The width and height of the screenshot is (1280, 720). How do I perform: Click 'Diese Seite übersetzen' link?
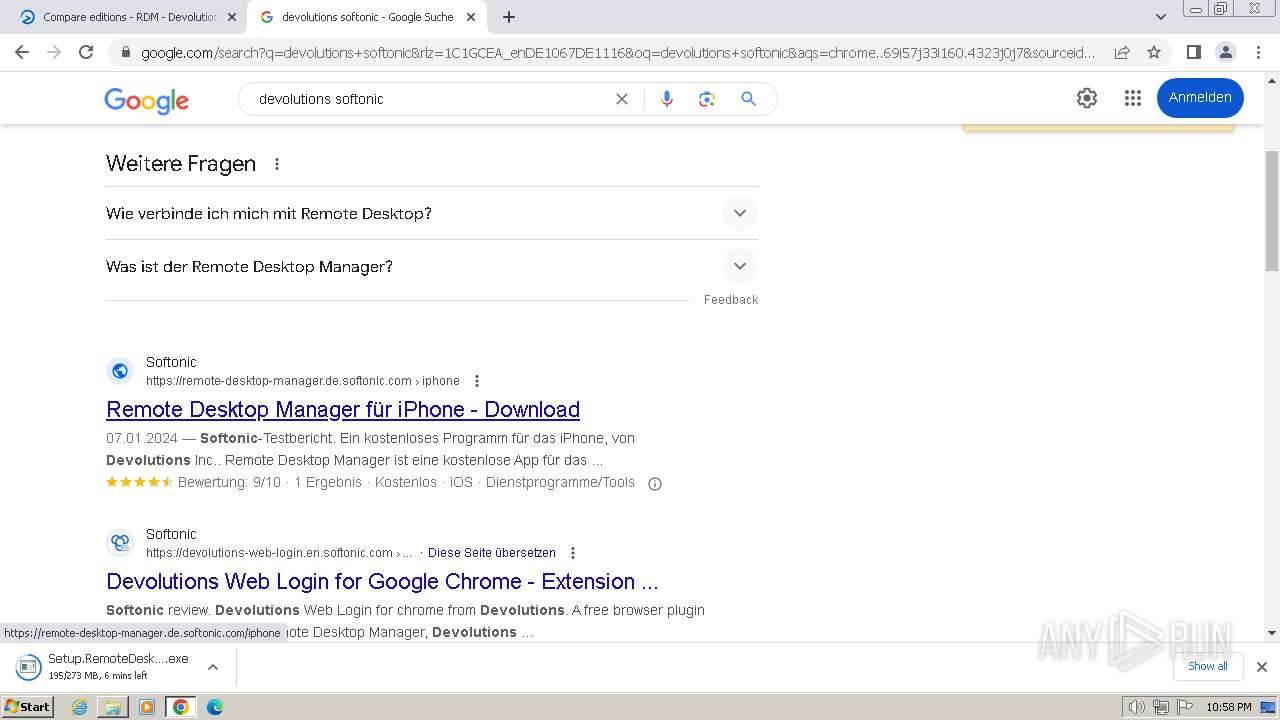tap(492, 553)
